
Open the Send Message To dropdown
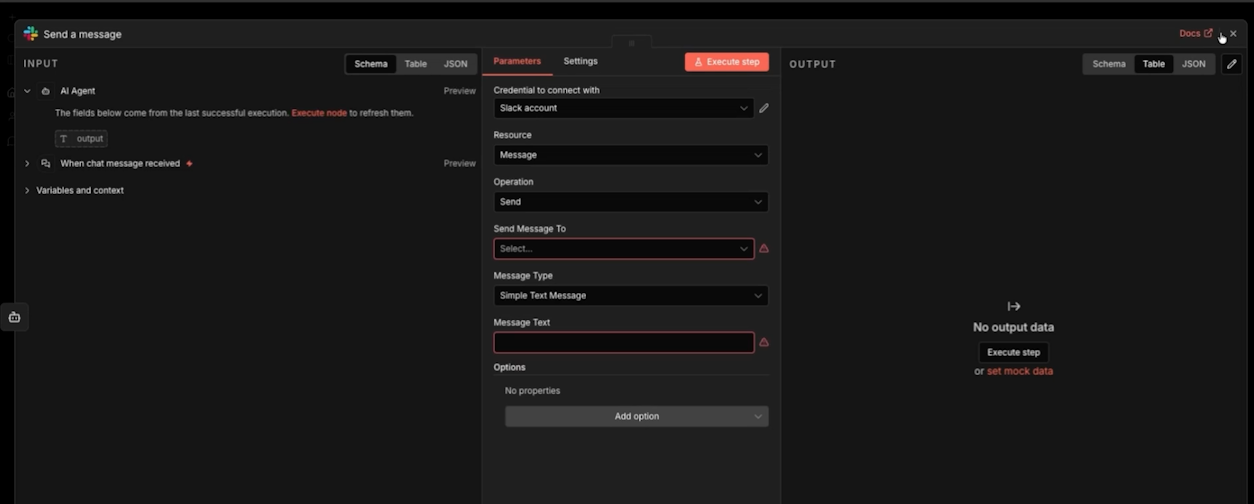tap(623, 249)
